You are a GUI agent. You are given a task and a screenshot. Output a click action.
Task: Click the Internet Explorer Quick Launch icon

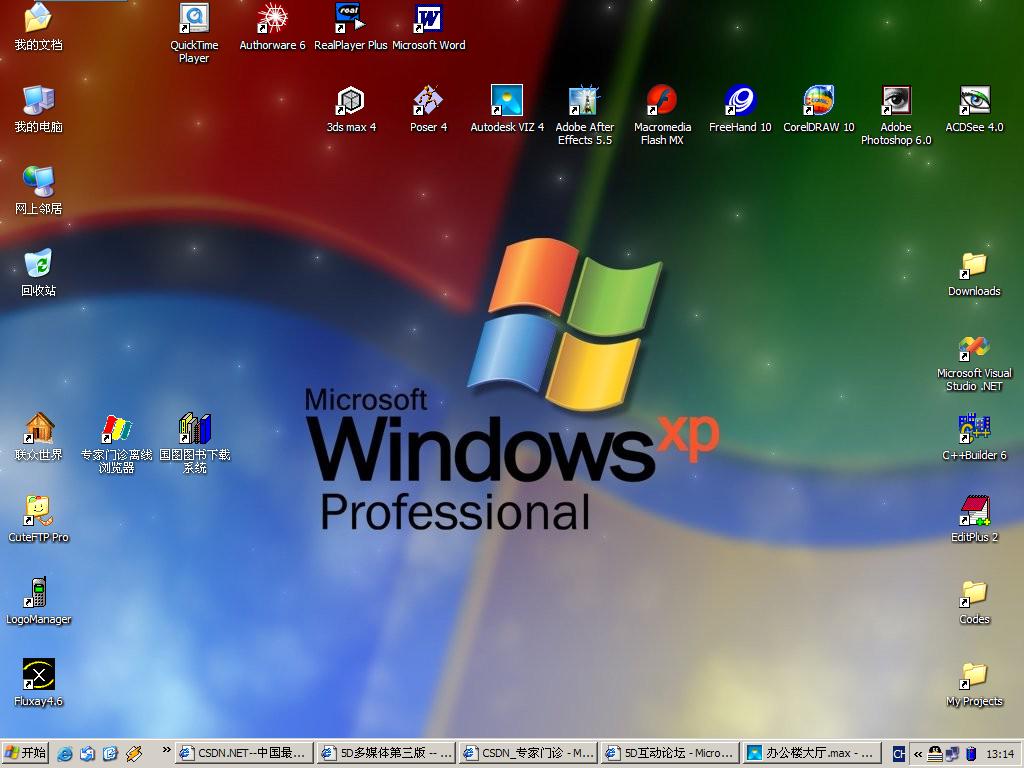coord(65,753)
